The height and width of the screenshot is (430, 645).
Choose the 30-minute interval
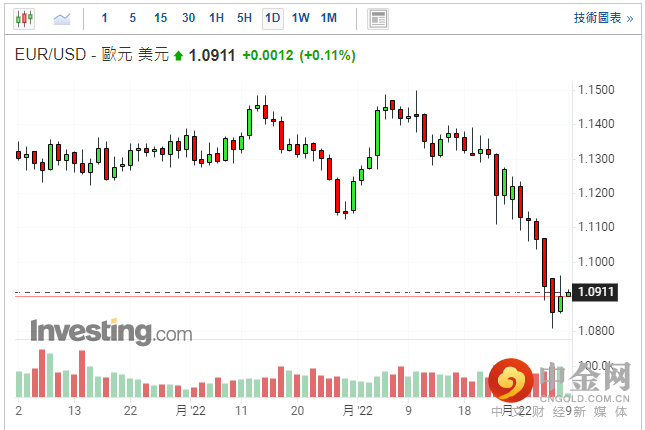tap(188, 18)
